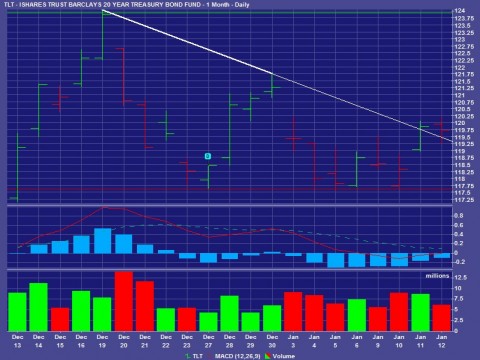Select the Volume legend label

coord(284,356)
